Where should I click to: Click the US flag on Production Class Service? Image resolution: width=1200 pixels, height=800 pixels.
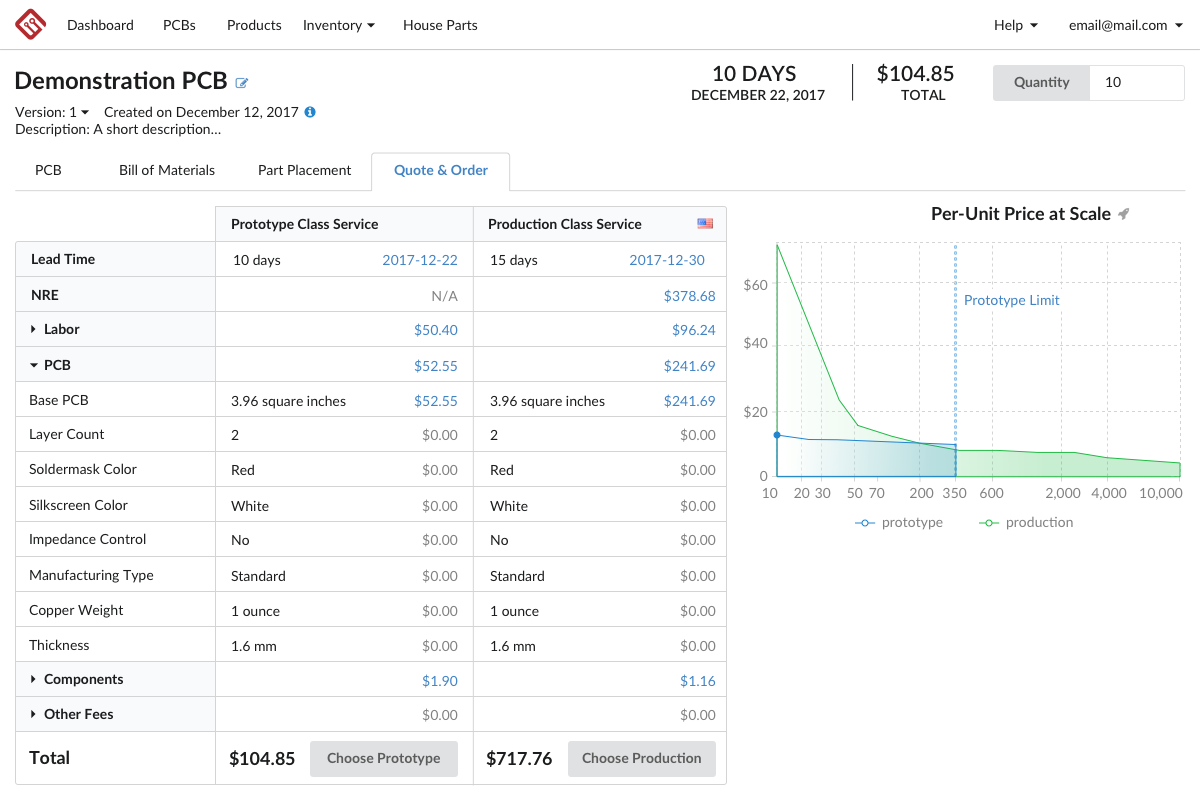pyautogui.click(x=705, y=223)
